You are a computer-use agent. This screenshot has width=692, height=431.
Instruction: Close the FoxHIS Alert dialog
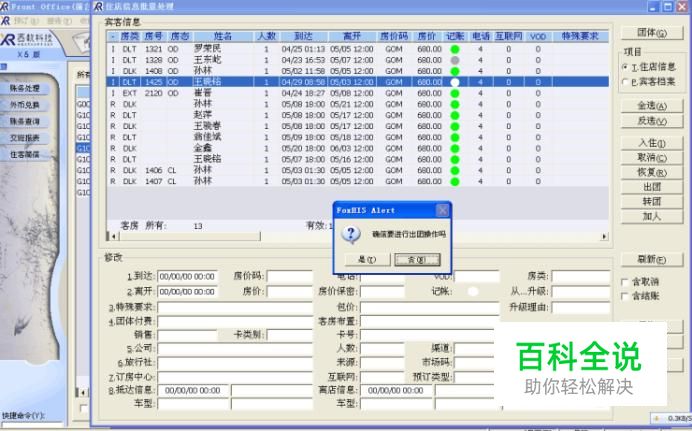(x=442, y=210)
